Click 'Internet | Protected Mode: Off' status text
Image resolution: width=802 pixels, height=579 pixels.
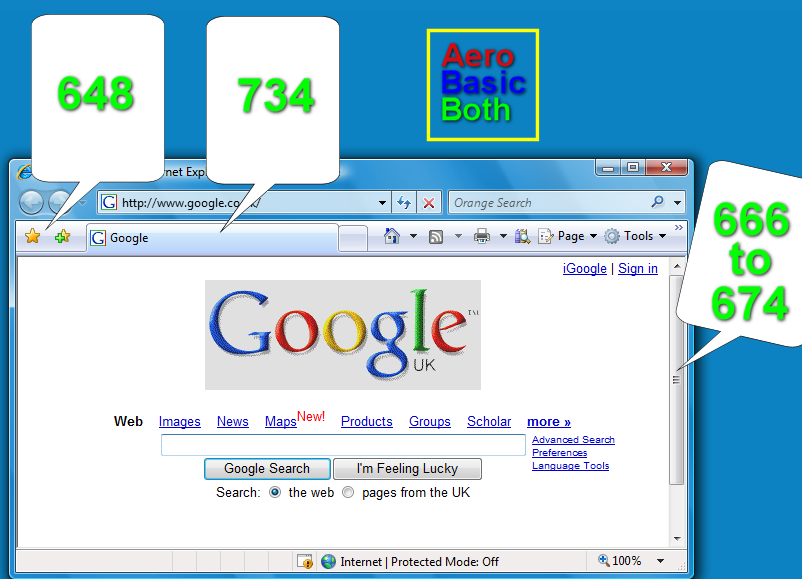[419, 562]
